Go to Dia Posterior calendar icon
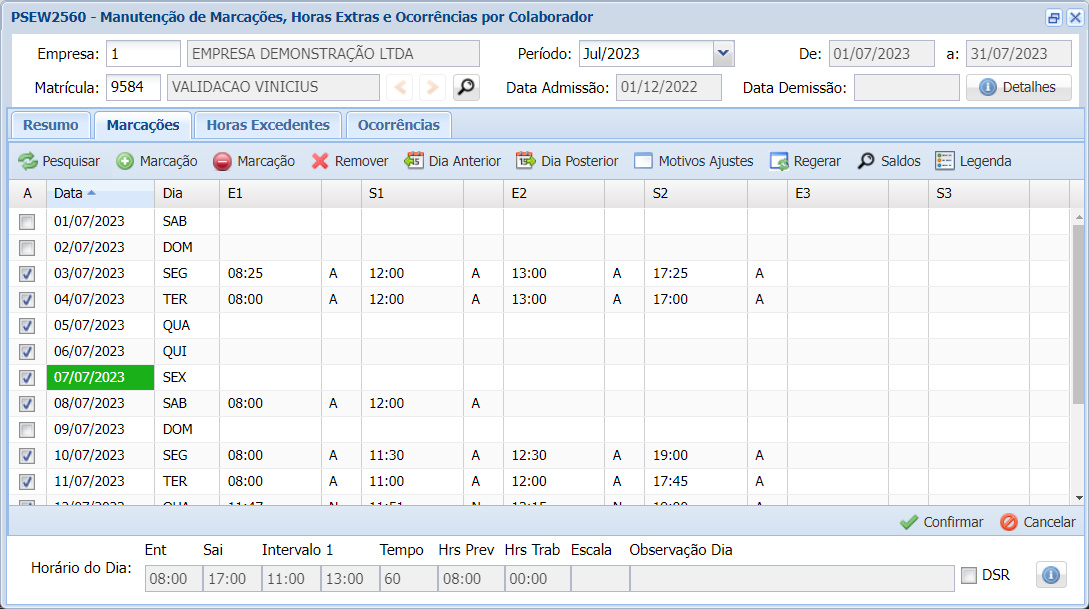The image size is (1089, 609). [x=526, y=161]
